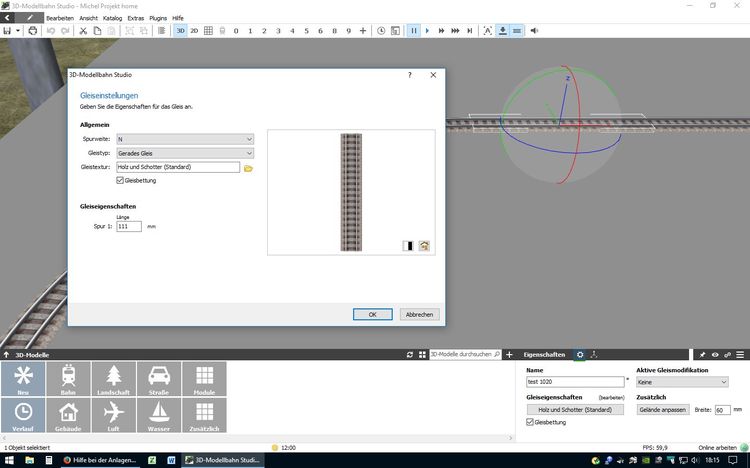Expand the Aktive Gleismodifikation dropdown
Screen dimensions: 750x468
coord(682,382)
